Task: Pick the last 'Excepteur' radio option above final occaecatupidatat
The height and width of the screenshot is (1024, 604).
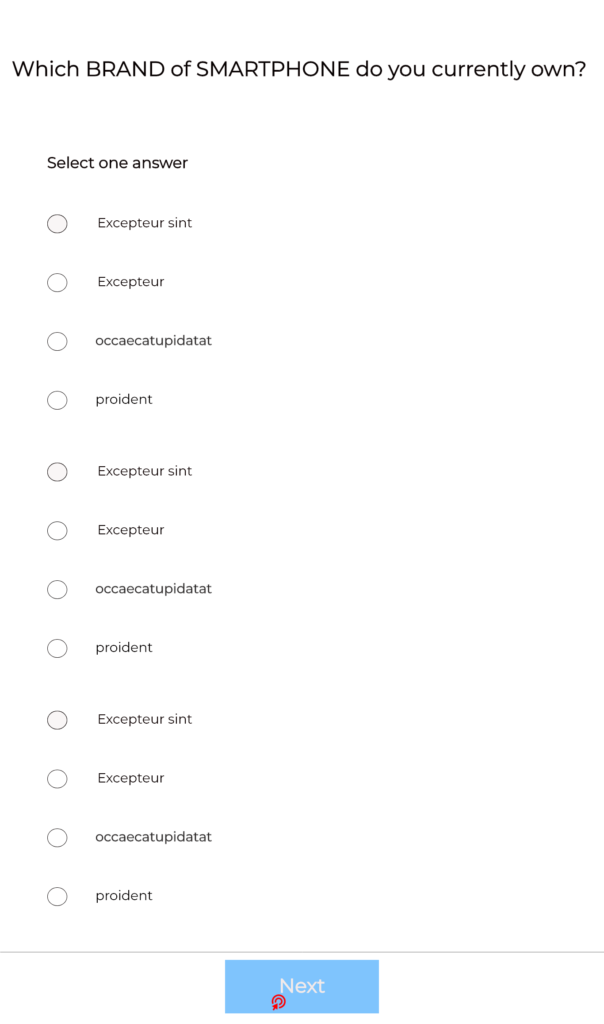Action: [57, 778]
